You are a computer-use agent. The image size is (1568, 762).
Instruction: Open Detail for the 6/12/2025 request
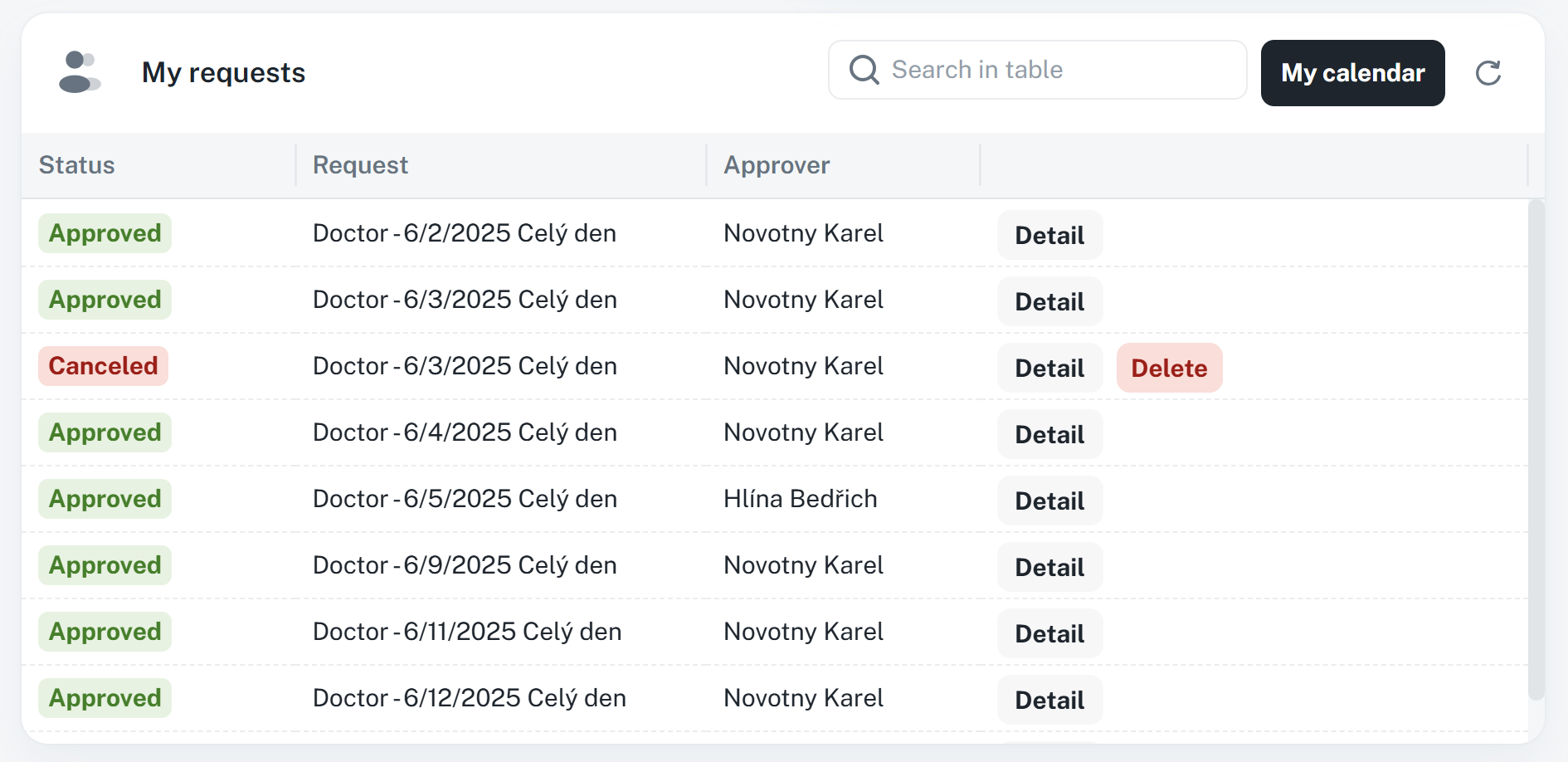(x=1049, y=700)
